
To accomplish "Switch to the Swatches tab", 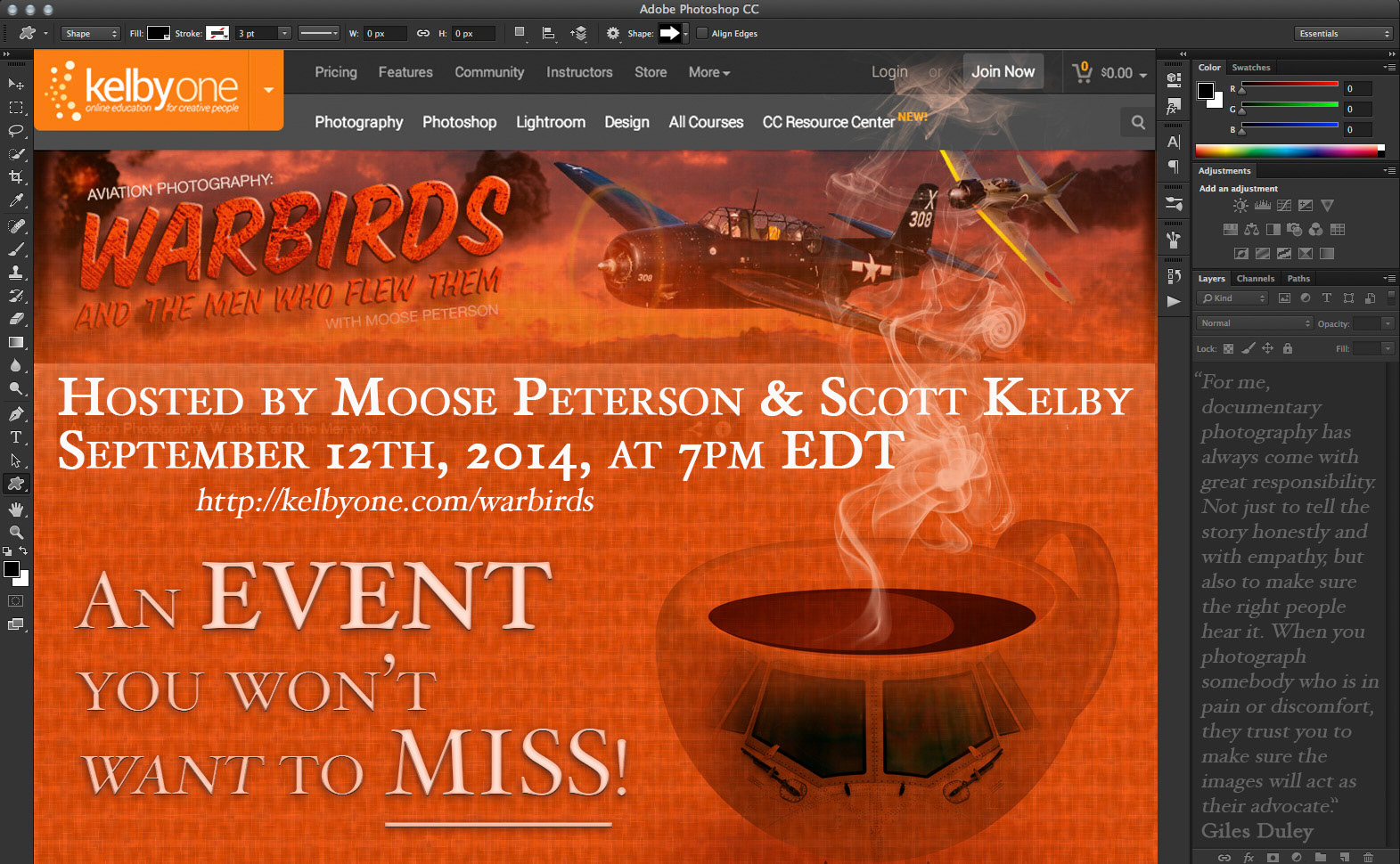I will [1251, 68].
